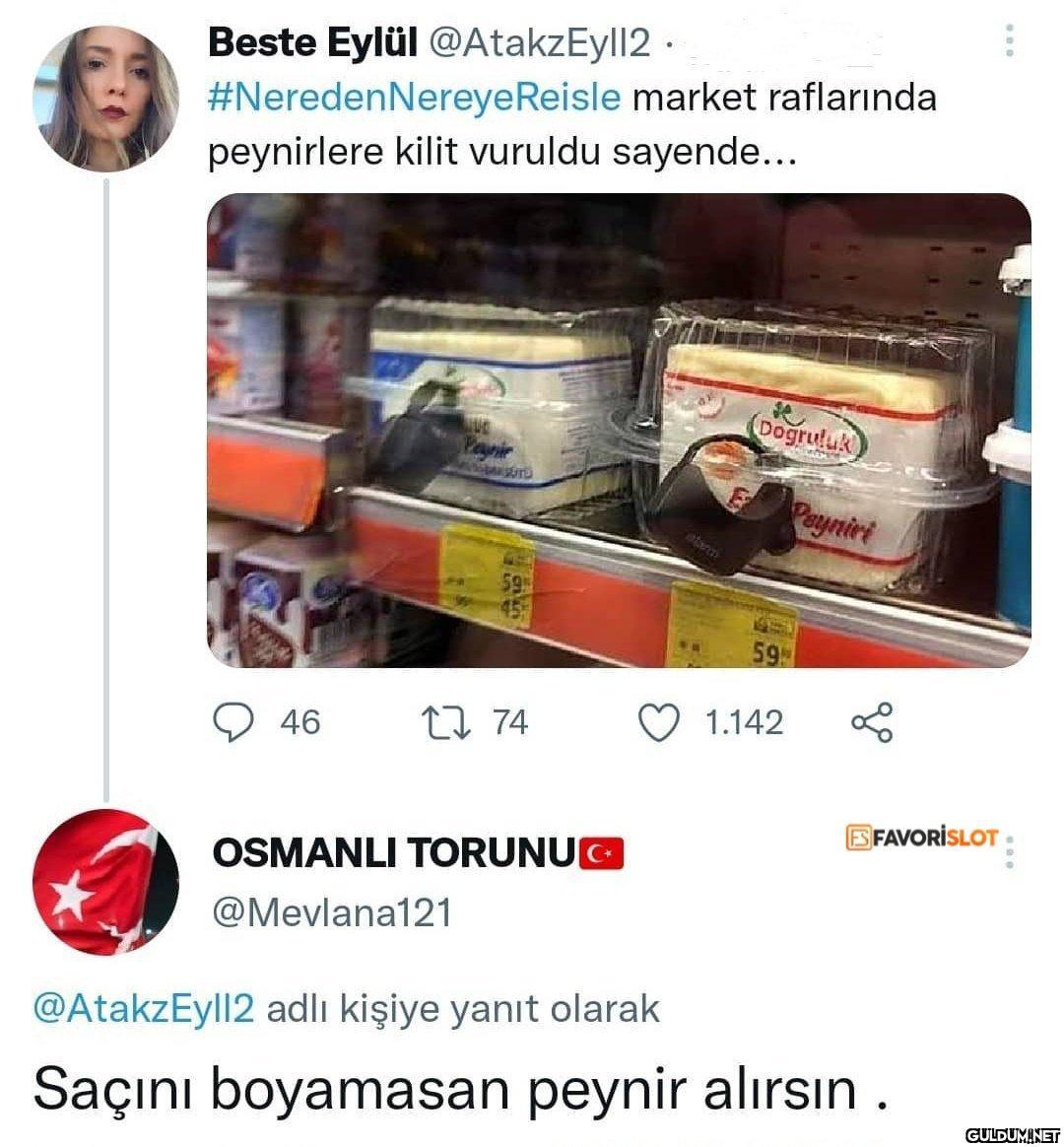The width and height of the screenshot is (1064, 1147).
Task: Like the tweet with heart icon
Action: click(x=659, y=722)
